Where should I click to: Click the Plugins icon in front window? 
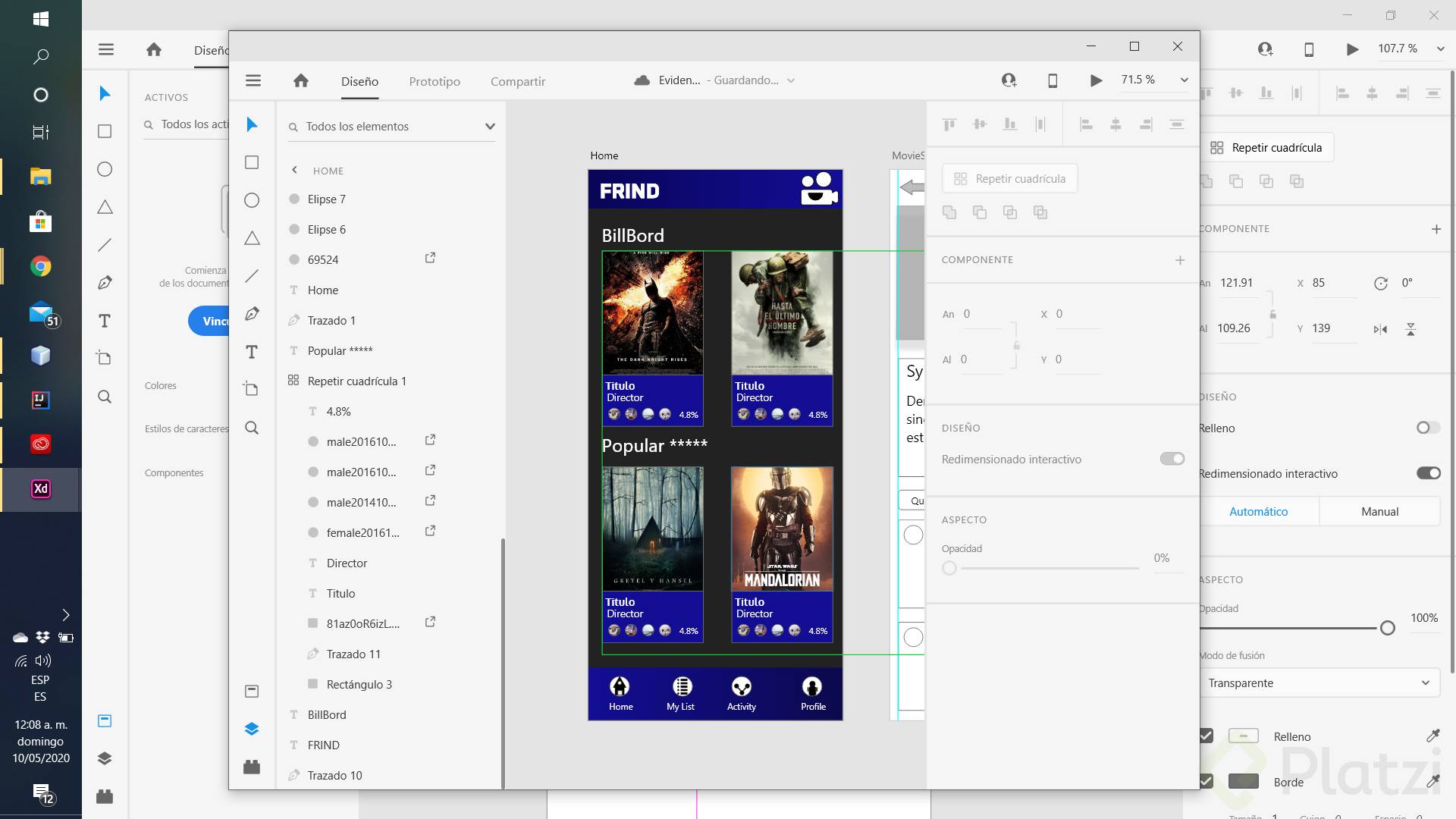click(x=253, y=767)
